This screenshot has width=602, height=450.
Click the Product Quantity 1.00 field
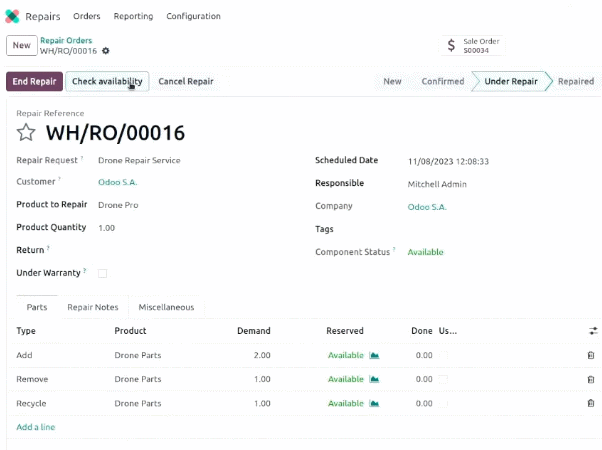[106, 228]
